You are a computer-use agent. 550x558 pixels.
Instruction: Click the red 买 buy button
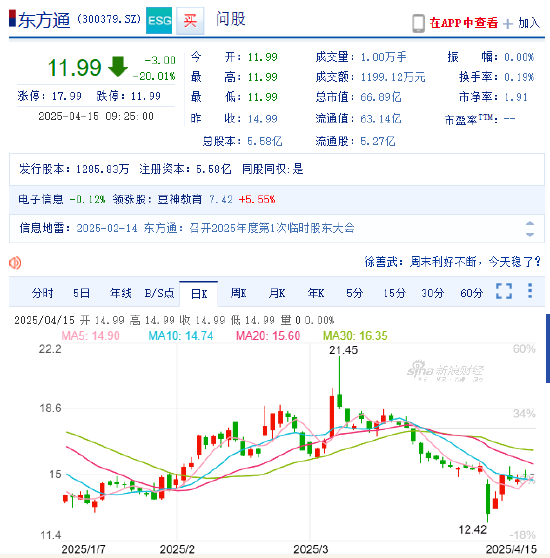click(190, 21)
